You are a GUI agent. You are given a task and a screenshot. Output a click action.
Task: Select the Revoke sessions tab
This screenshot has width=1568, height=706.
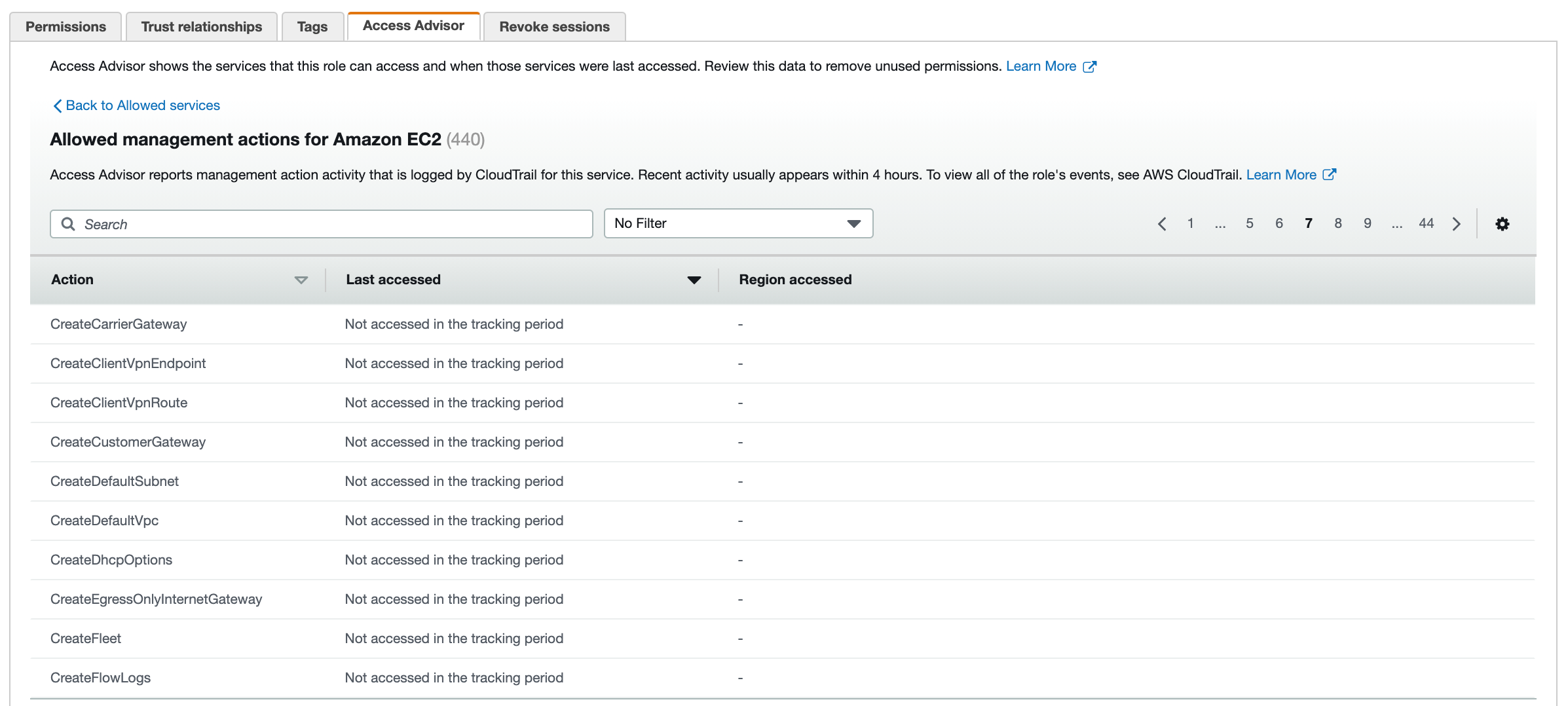pos(553,26)
